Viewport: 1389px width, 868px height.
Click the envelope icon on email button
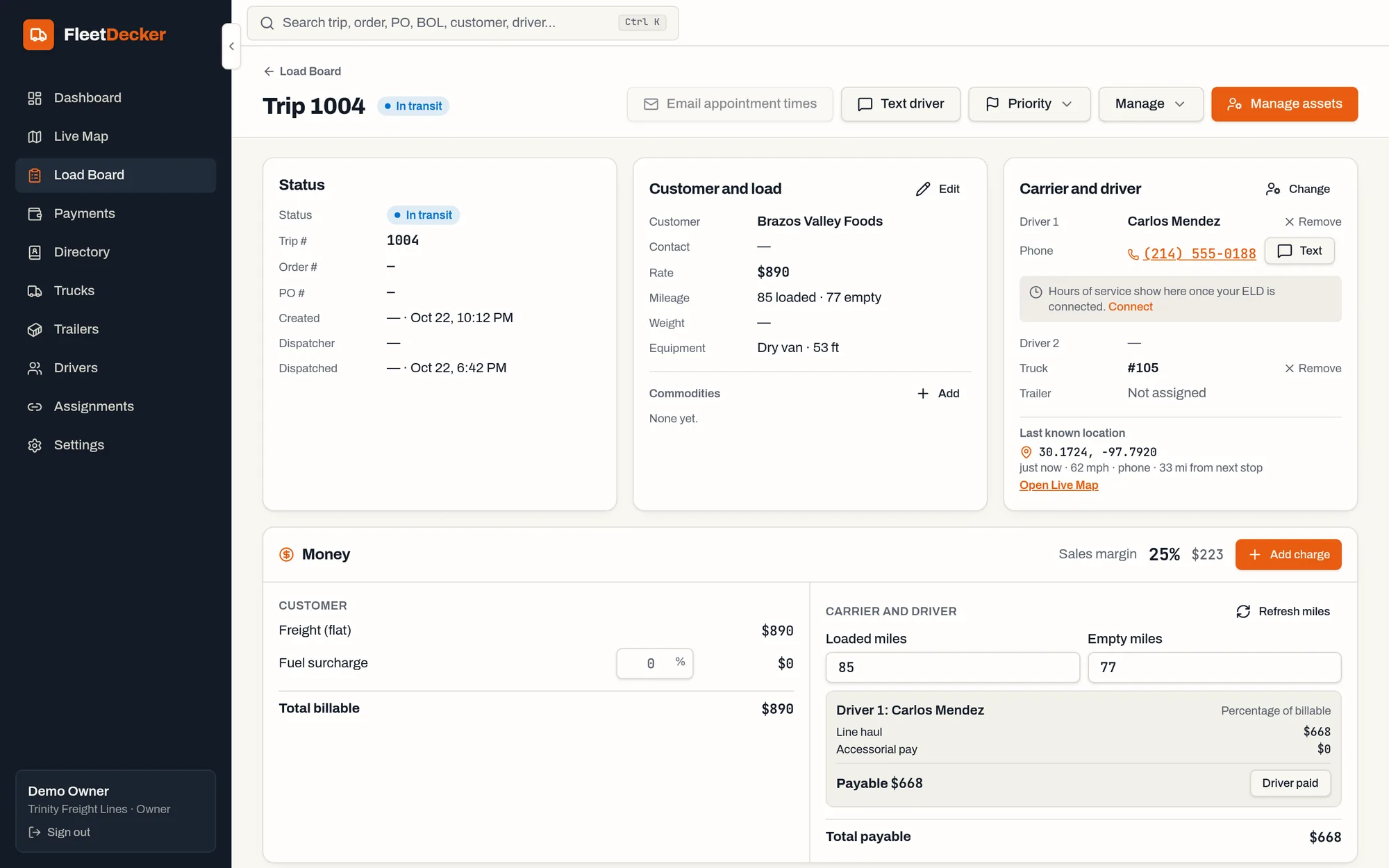tap(651, 104)
